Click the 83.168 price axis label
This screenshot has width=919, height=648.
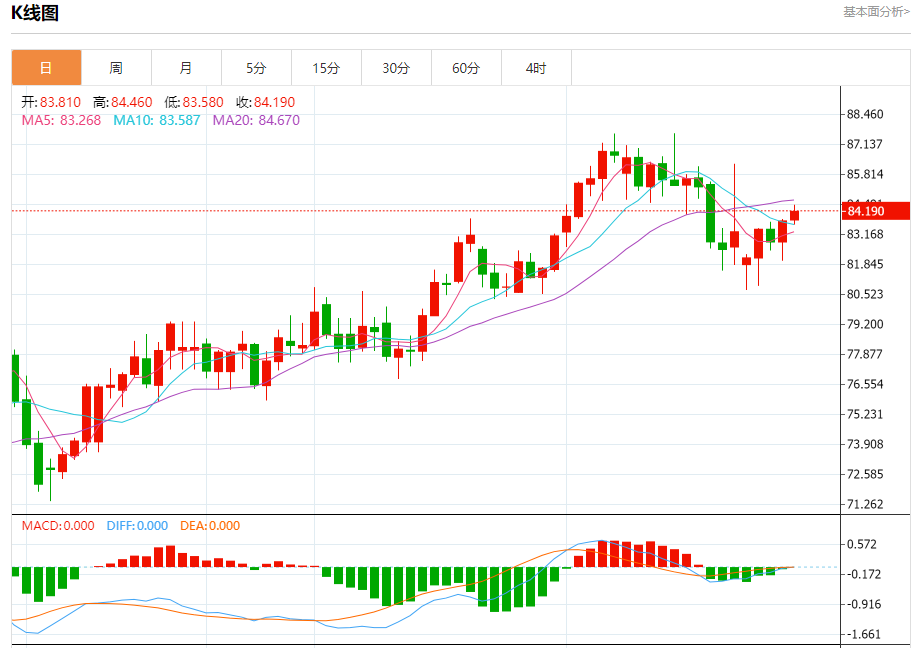pyautogui.click(x=865, y=234)
